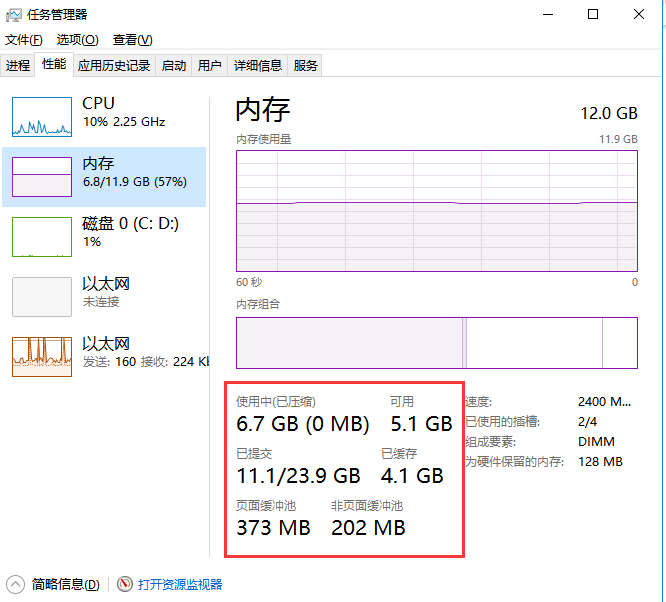Screen dimensions: 666x602
Task: Open the 文件(F) menu
Action: coord(24,40)
